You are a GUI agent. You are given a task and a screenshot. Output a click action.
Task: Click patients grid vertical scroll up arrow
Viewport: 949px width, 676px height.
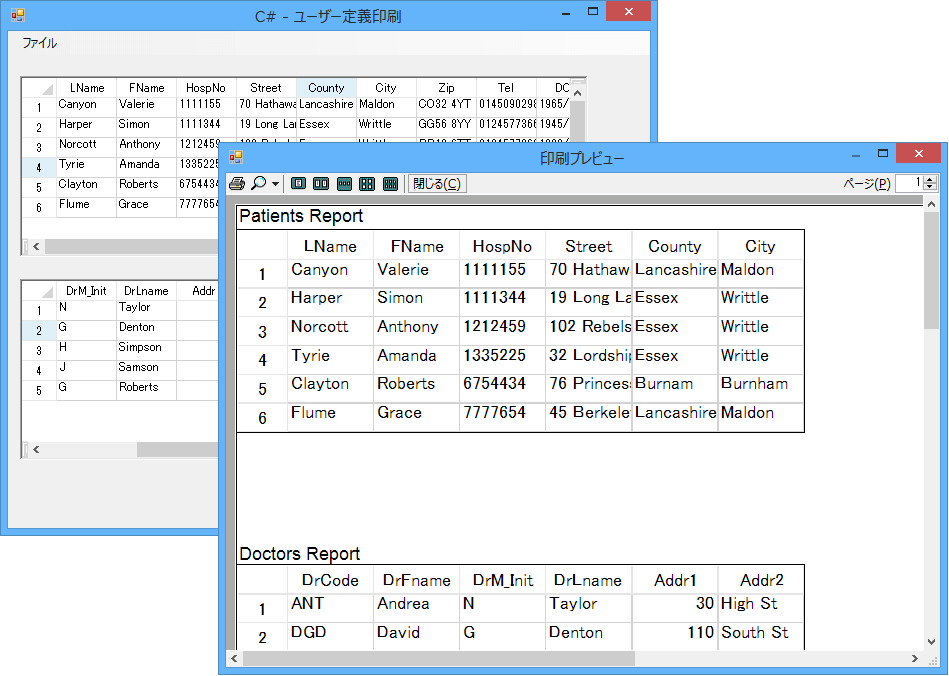tap(577, 93)
